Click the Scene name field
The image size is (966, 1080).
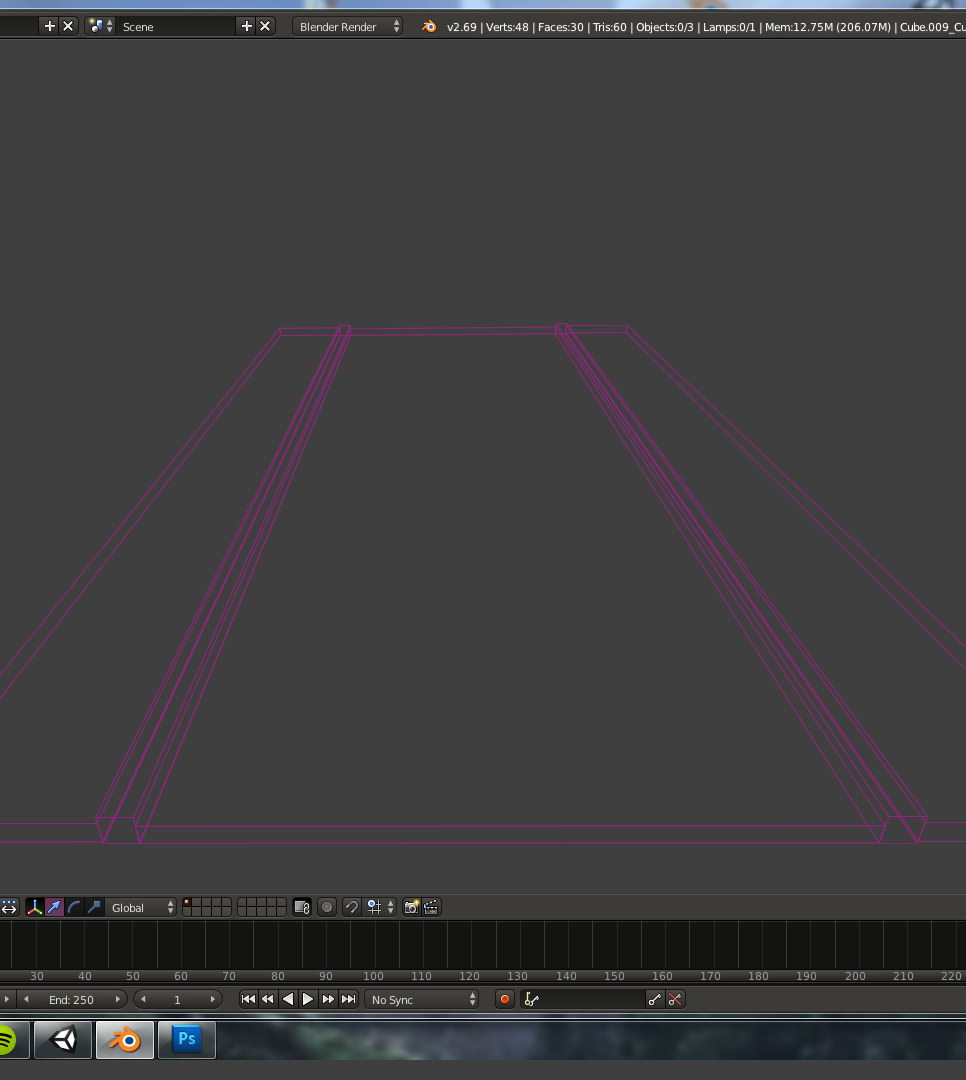coord(176,26)
